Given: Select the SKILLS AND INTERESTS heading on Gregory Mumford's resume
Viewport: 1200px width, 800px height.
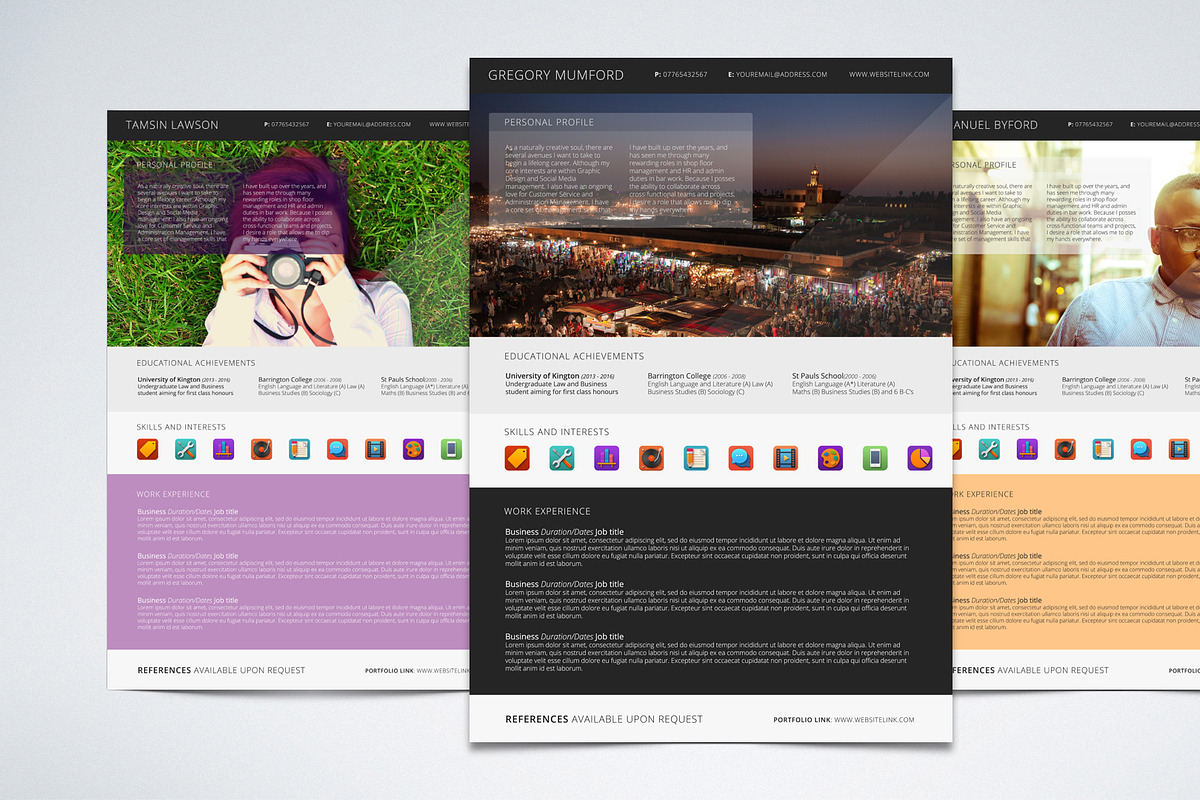Looking at the screenshot, I should coord(557,432).
